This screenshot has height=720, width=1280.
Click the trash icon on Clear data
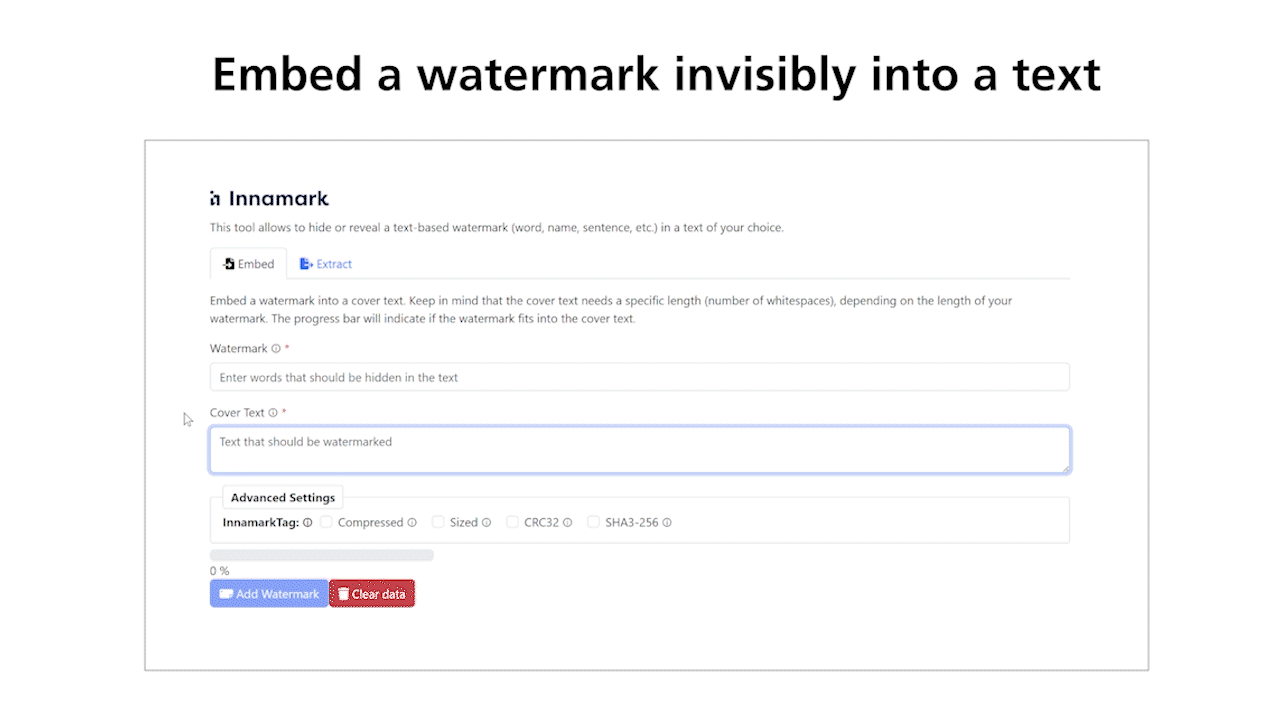pos(341,593)
